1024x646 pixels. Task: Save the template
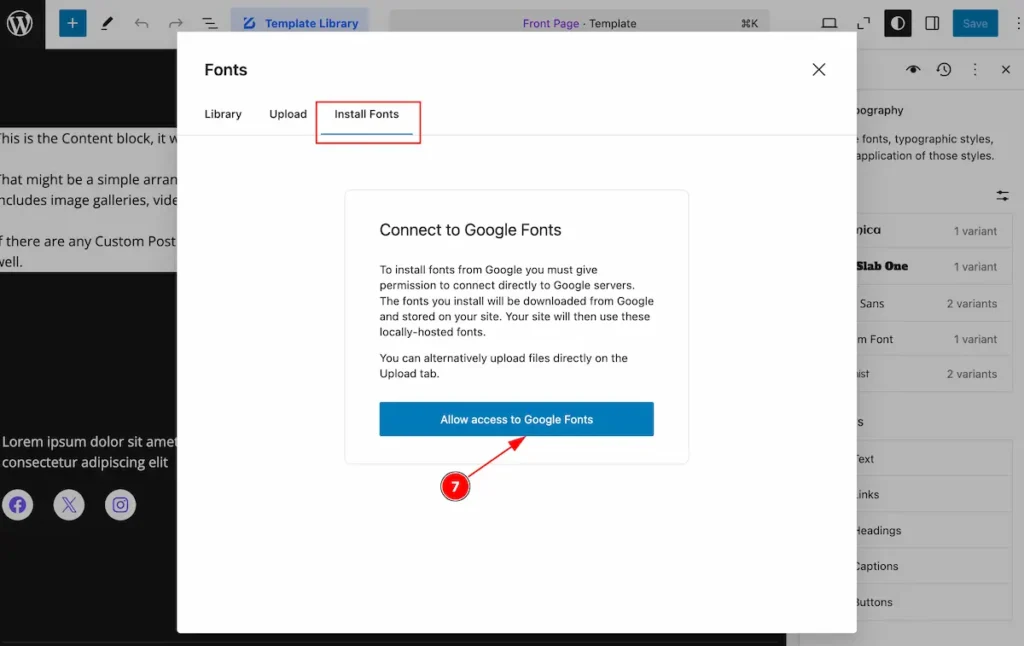tap(975, 24)
